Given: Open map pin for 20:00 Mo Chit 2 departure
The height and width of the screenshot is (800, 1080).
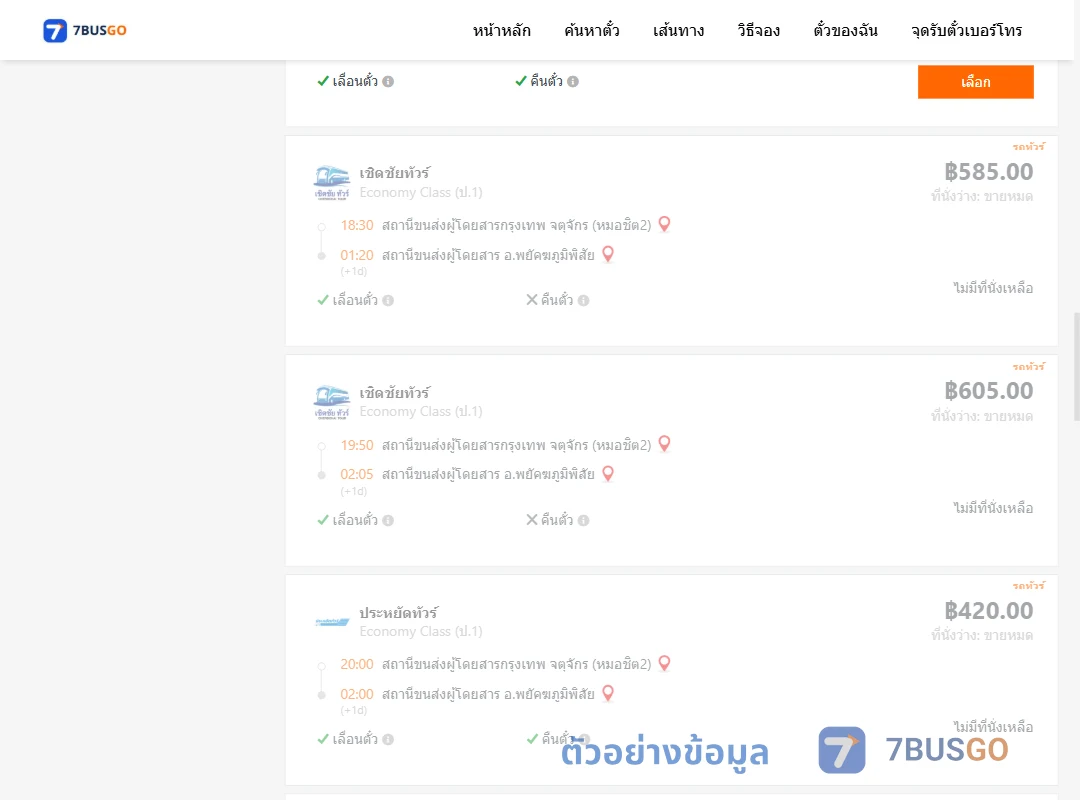Looking at the screenshot, I should 664,664.
